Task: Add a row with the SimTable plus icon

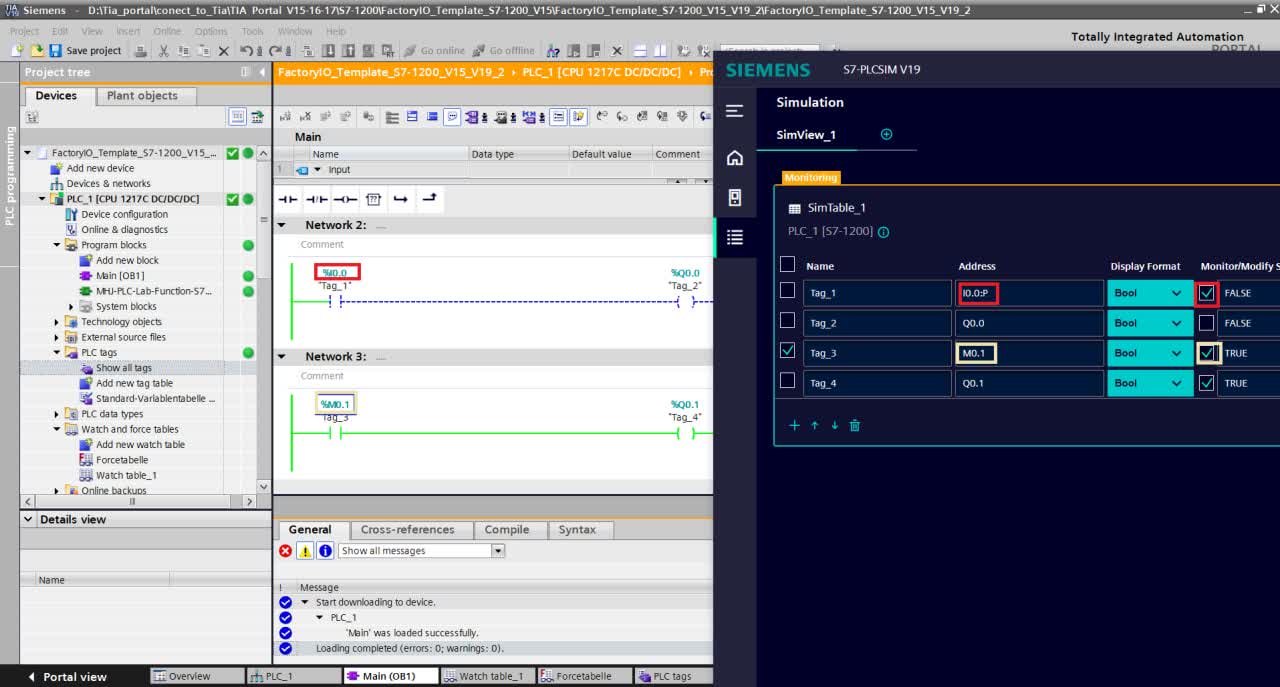Action: coord(795,425)
